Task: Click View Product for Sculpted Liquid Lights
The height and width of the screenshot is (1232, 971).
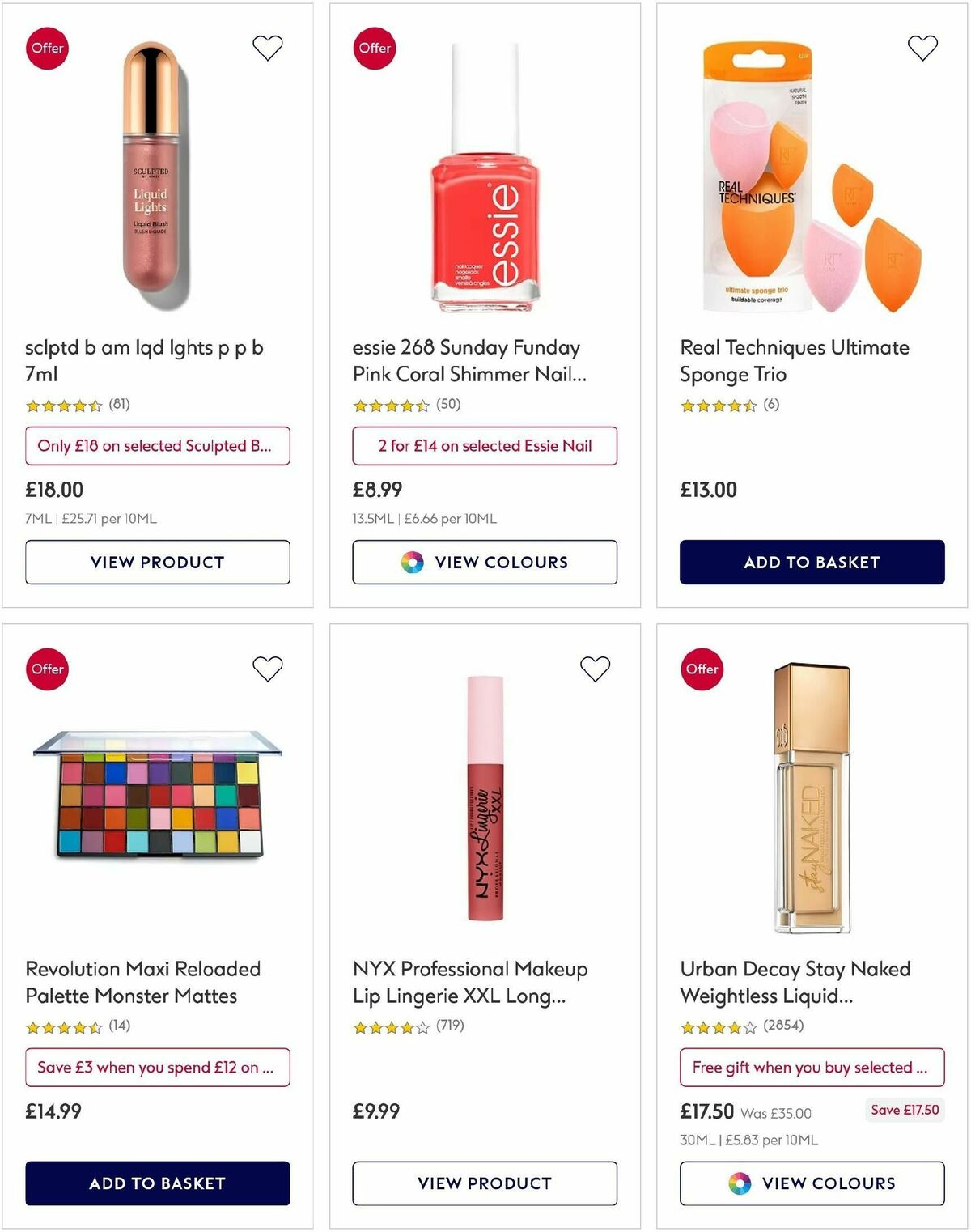Action: [x=157, y=561]
